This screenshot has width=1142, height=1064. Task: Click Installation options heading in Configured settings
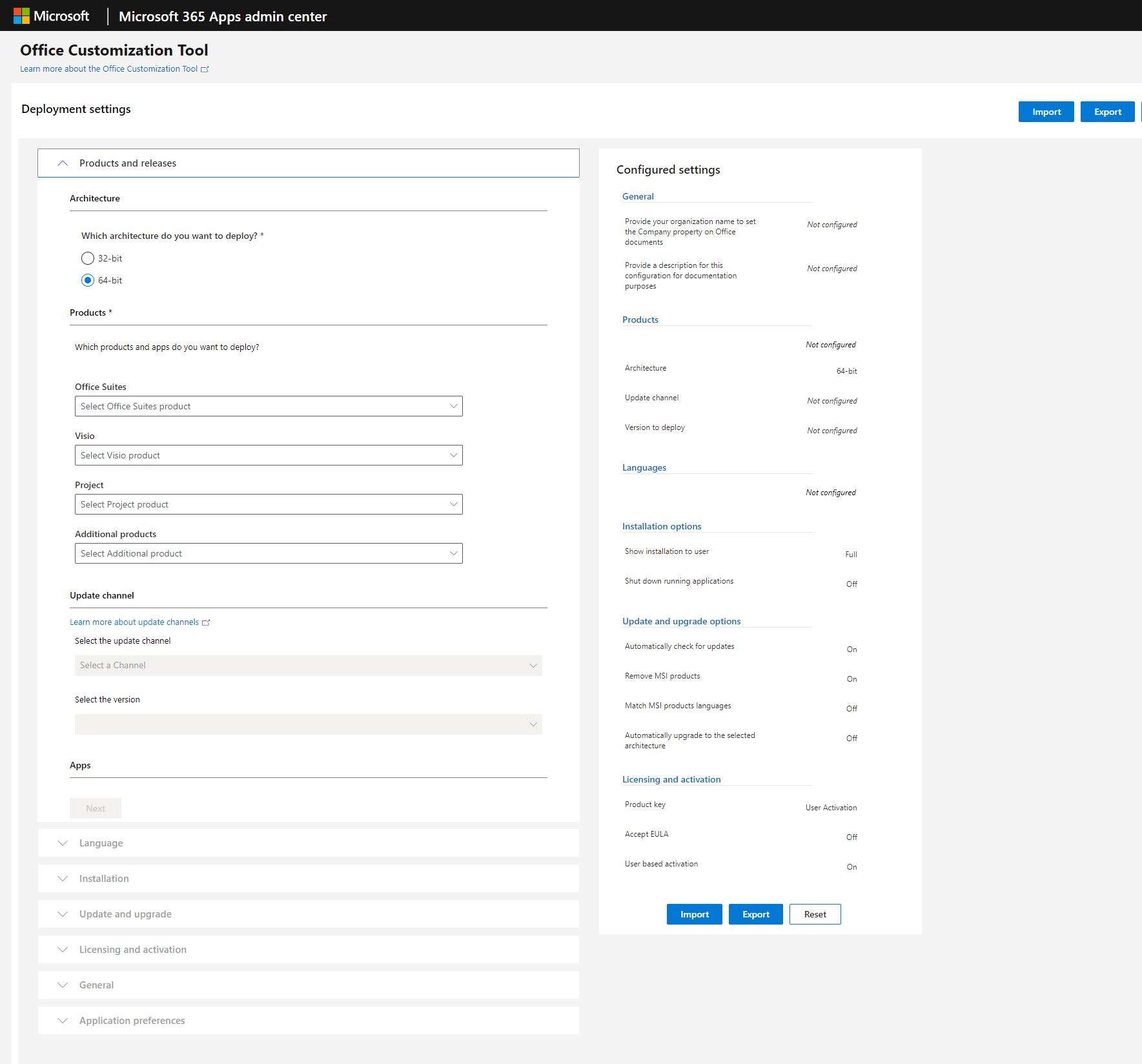[x=662, y=526]
